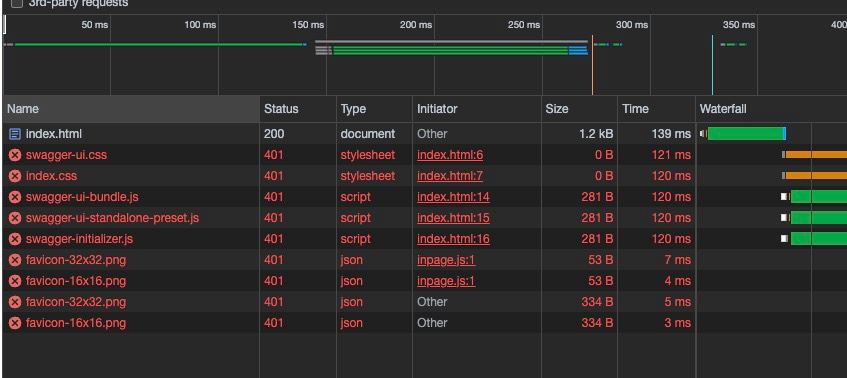847x378 pixels.
Task: Sort by the Time column header
Action: [656, 109]
